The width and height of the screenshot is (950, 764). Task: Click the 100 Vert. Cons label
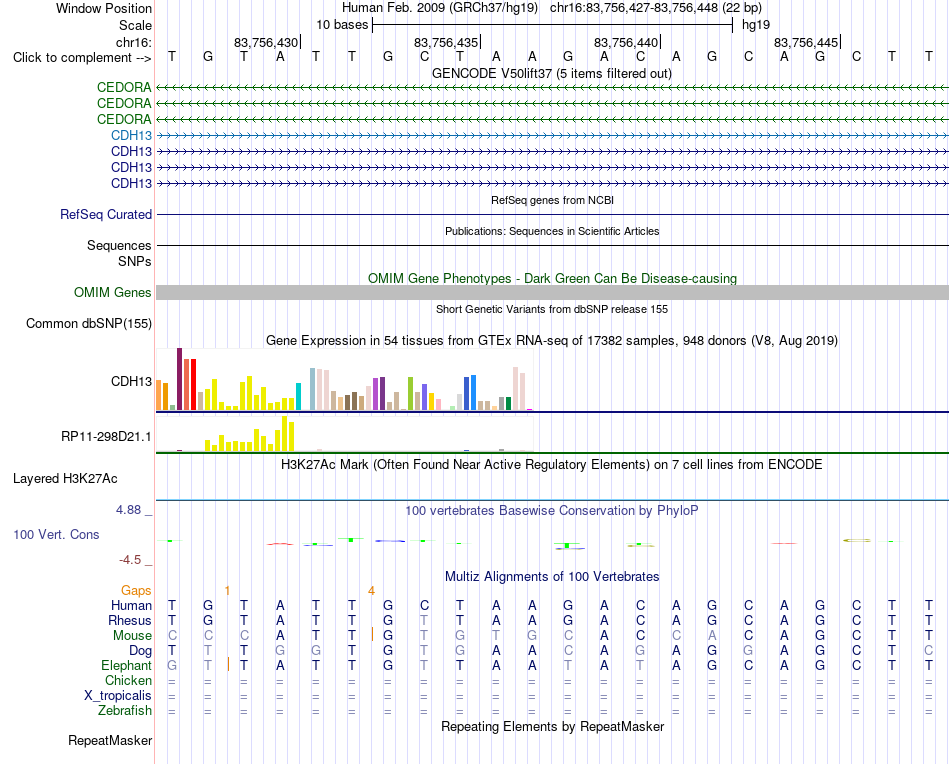[x=56, y=534]
